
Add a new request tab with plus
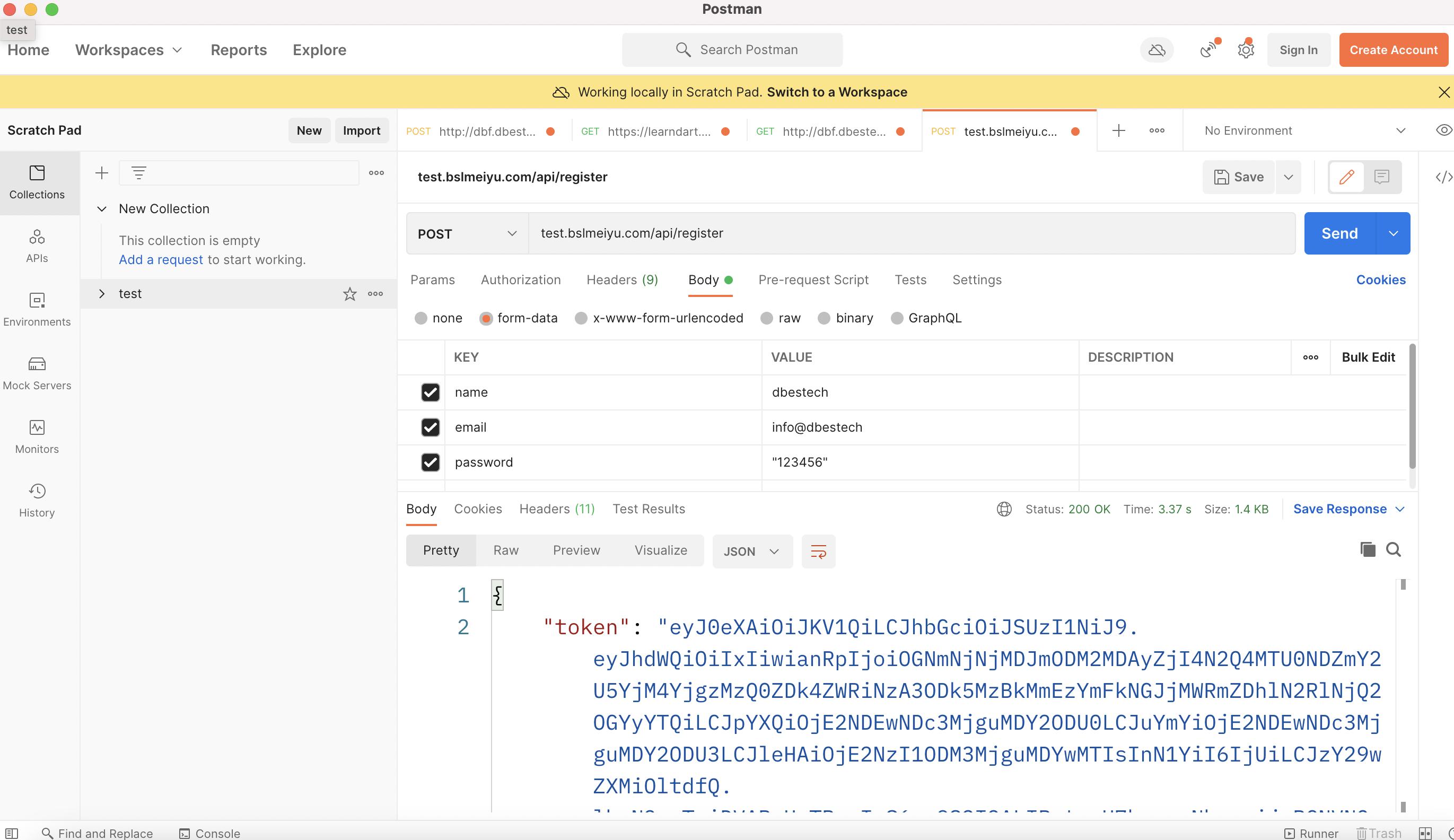1118,130
